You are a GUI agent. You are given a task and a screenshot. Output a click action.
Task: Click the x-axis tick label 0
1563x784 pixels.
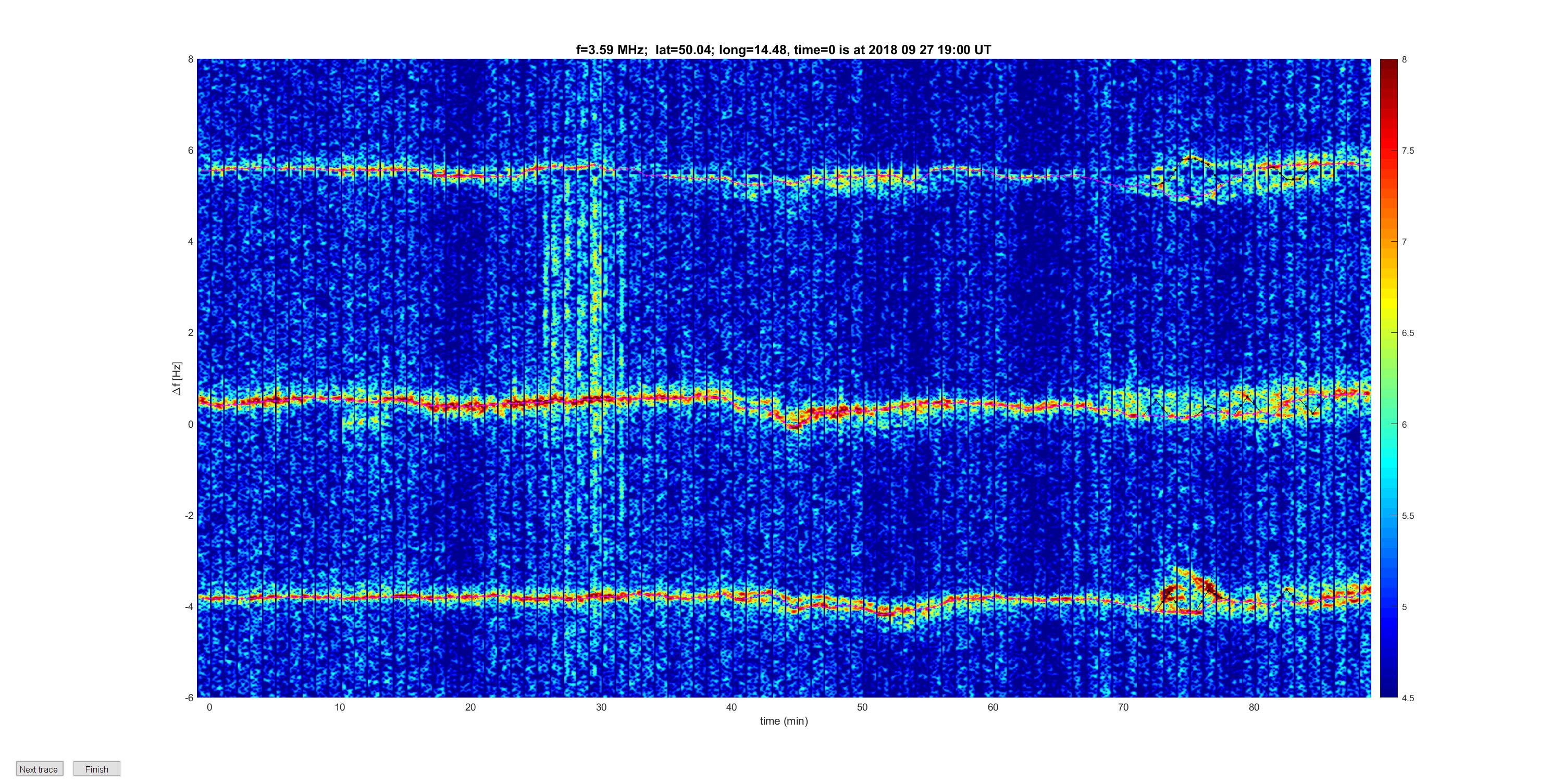(x=209, y=707)
